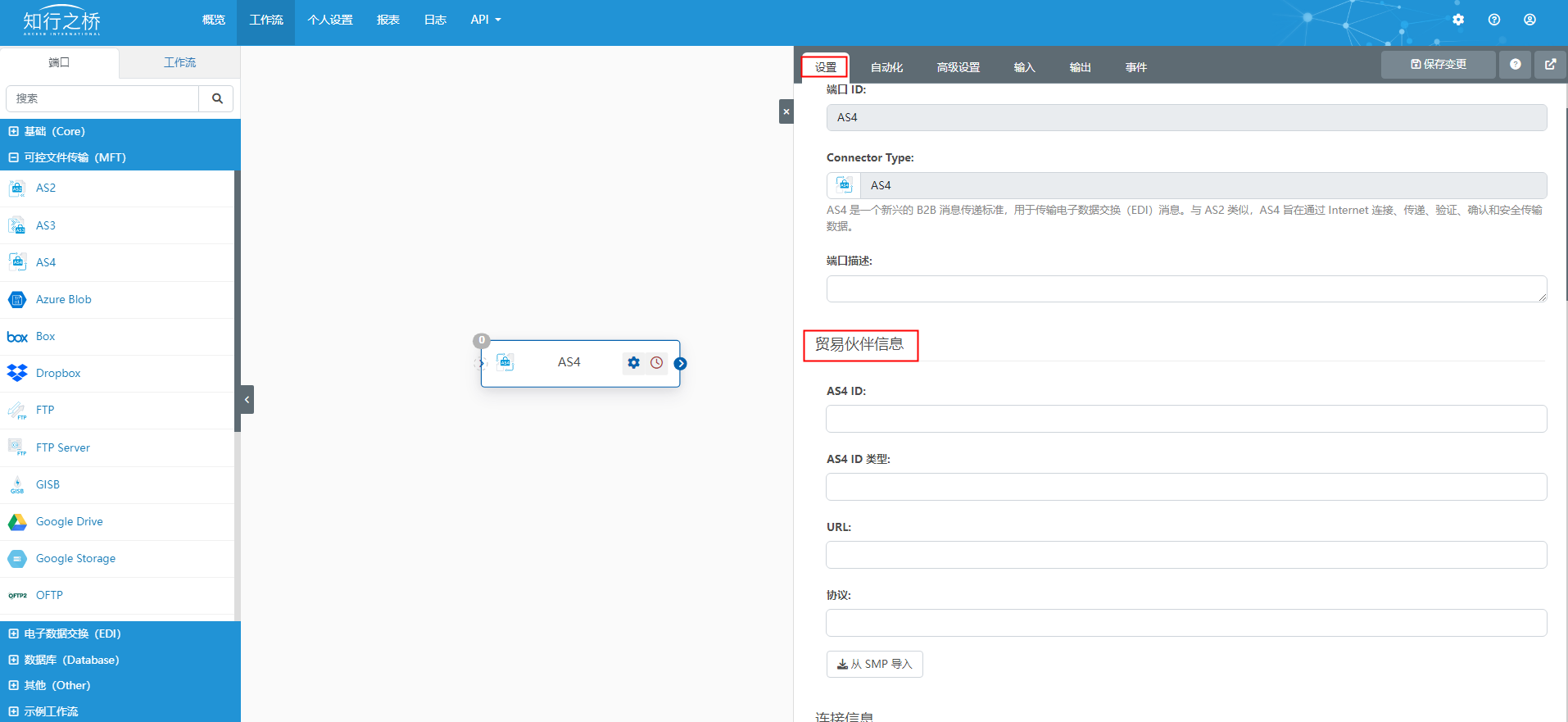1568x722 pixels.
Task: Click the OFTP connector icon
Action: (x=17, y=596)
